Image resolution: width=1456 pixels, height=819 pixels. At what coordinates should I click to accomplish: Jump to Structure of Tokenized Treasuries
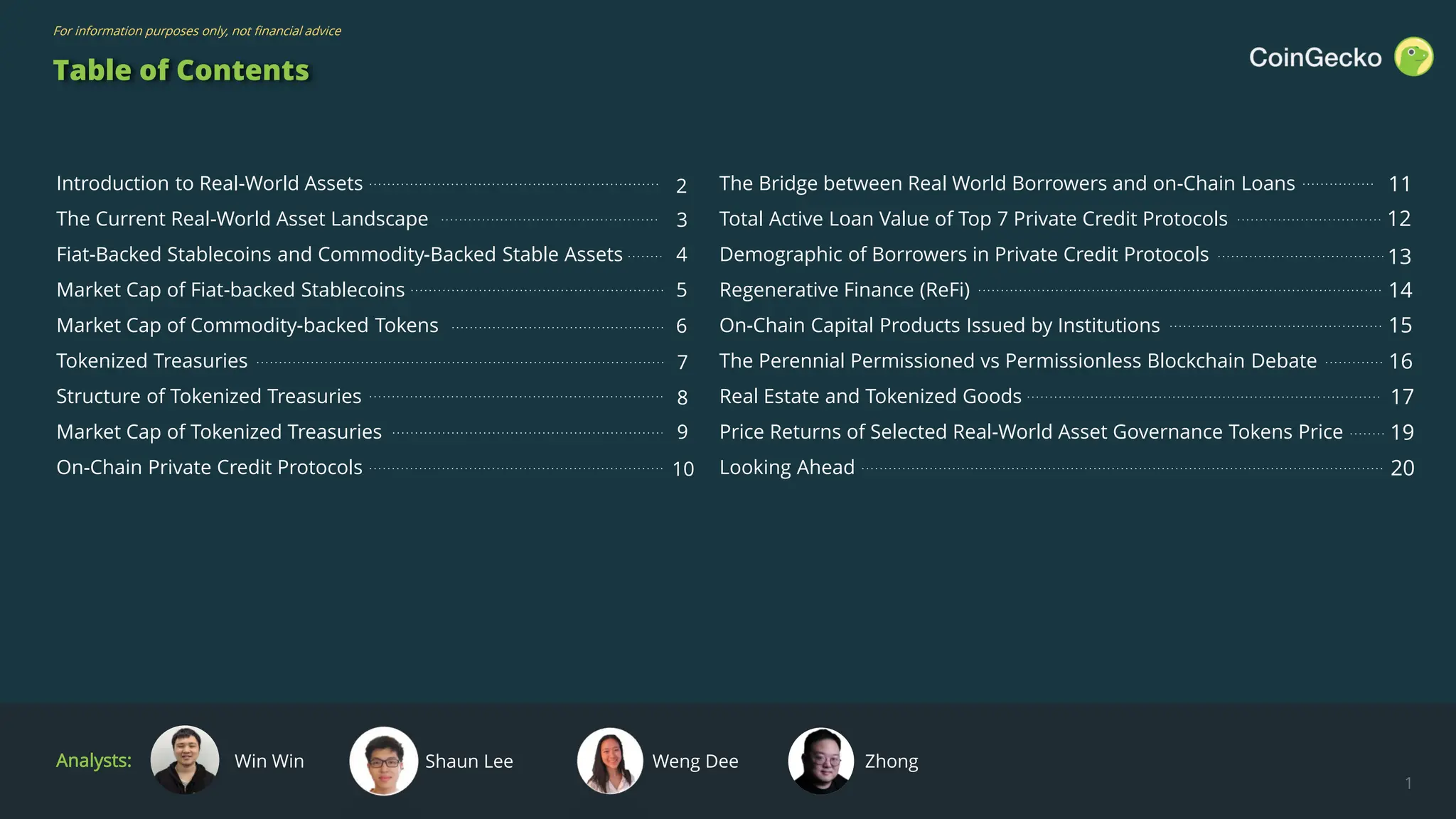click(x=209, y=397)
